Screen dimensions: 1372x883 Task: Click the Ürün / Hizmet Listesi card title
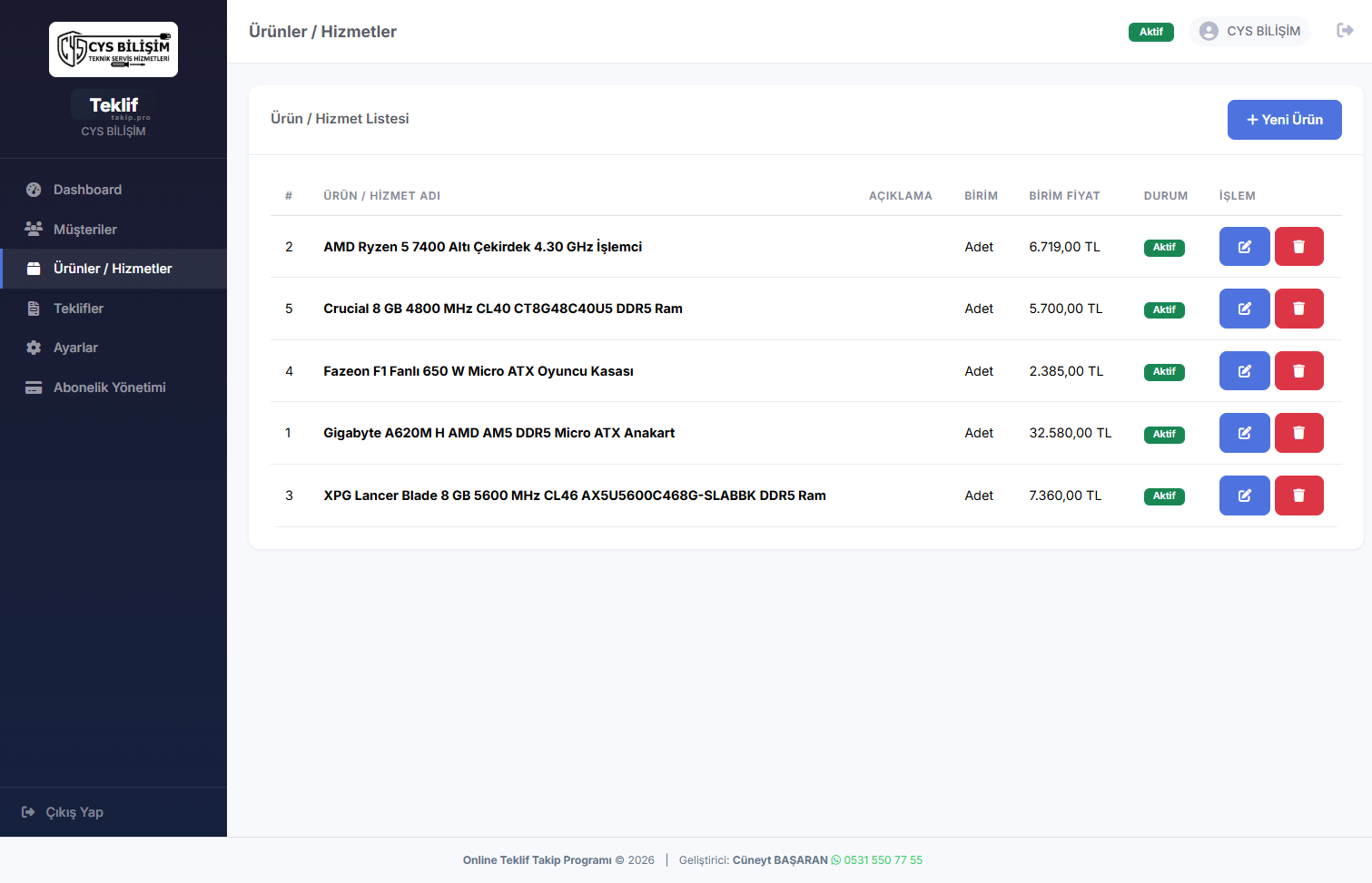click(x=340, y=119)
